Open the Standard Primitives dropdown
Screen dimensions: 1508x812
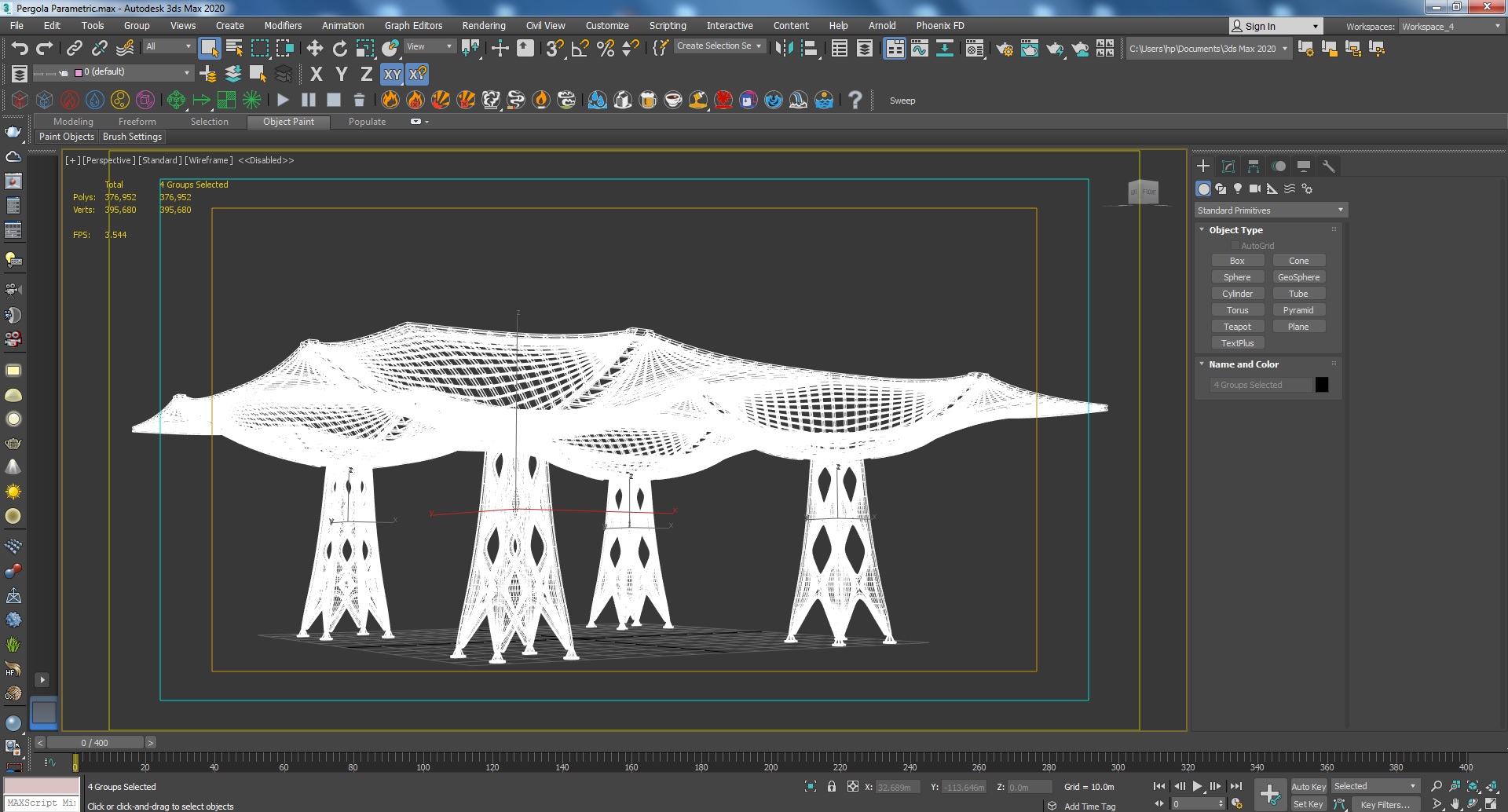pyautogui.click(x=1270, y=210)
